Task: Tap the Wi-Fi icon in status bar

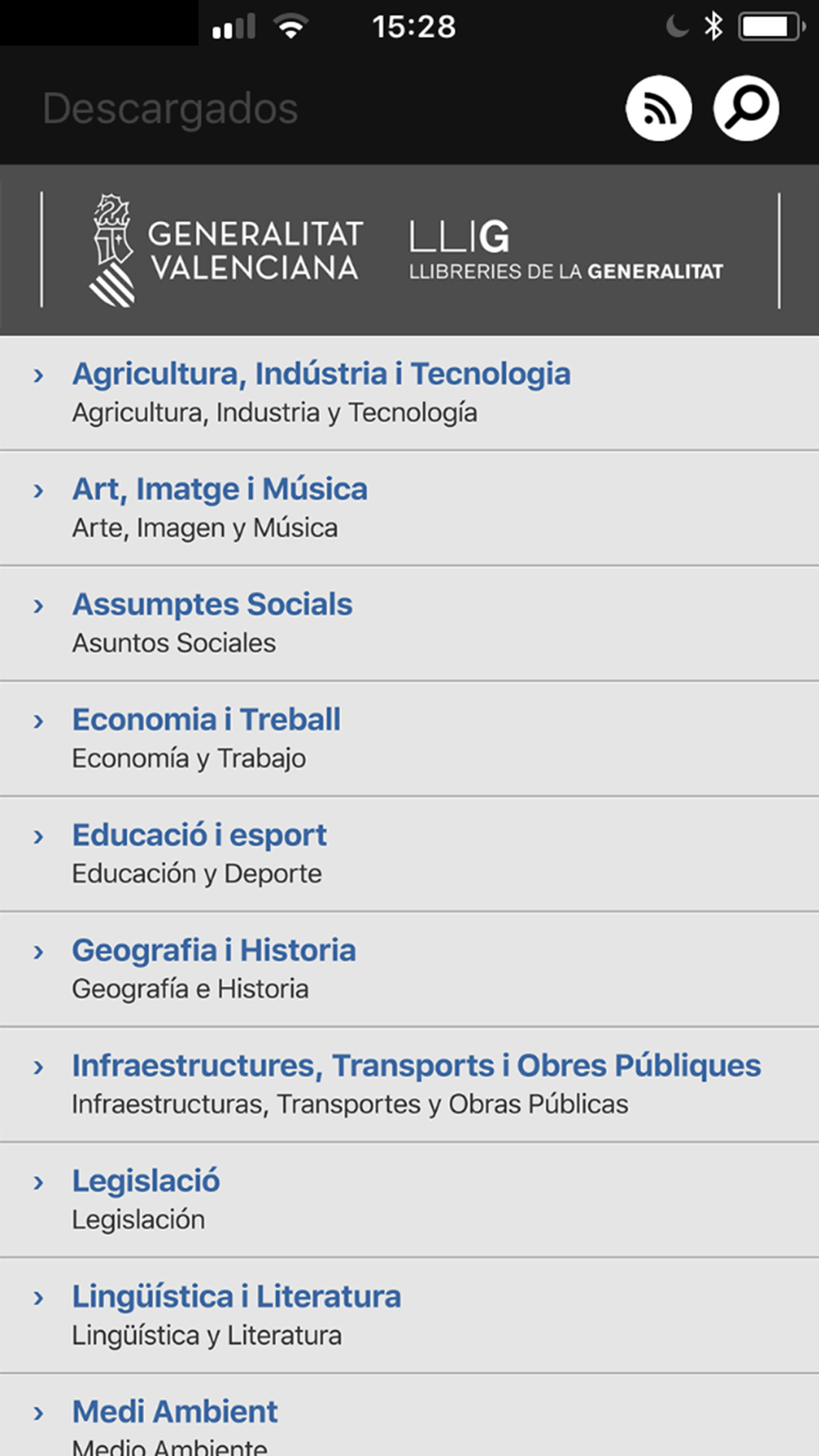Action: click(291, 27)
